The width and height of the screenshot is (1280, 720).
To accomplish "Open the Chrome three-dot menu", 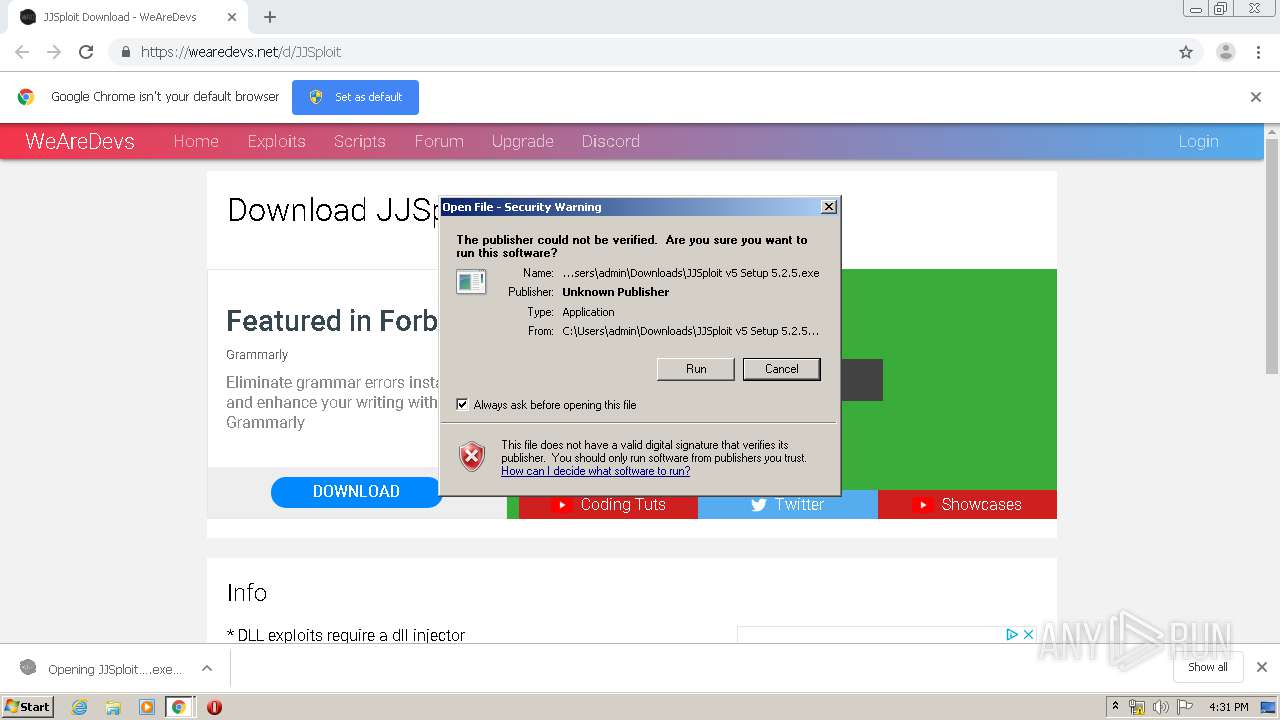I will click(x=1258, y=52).
